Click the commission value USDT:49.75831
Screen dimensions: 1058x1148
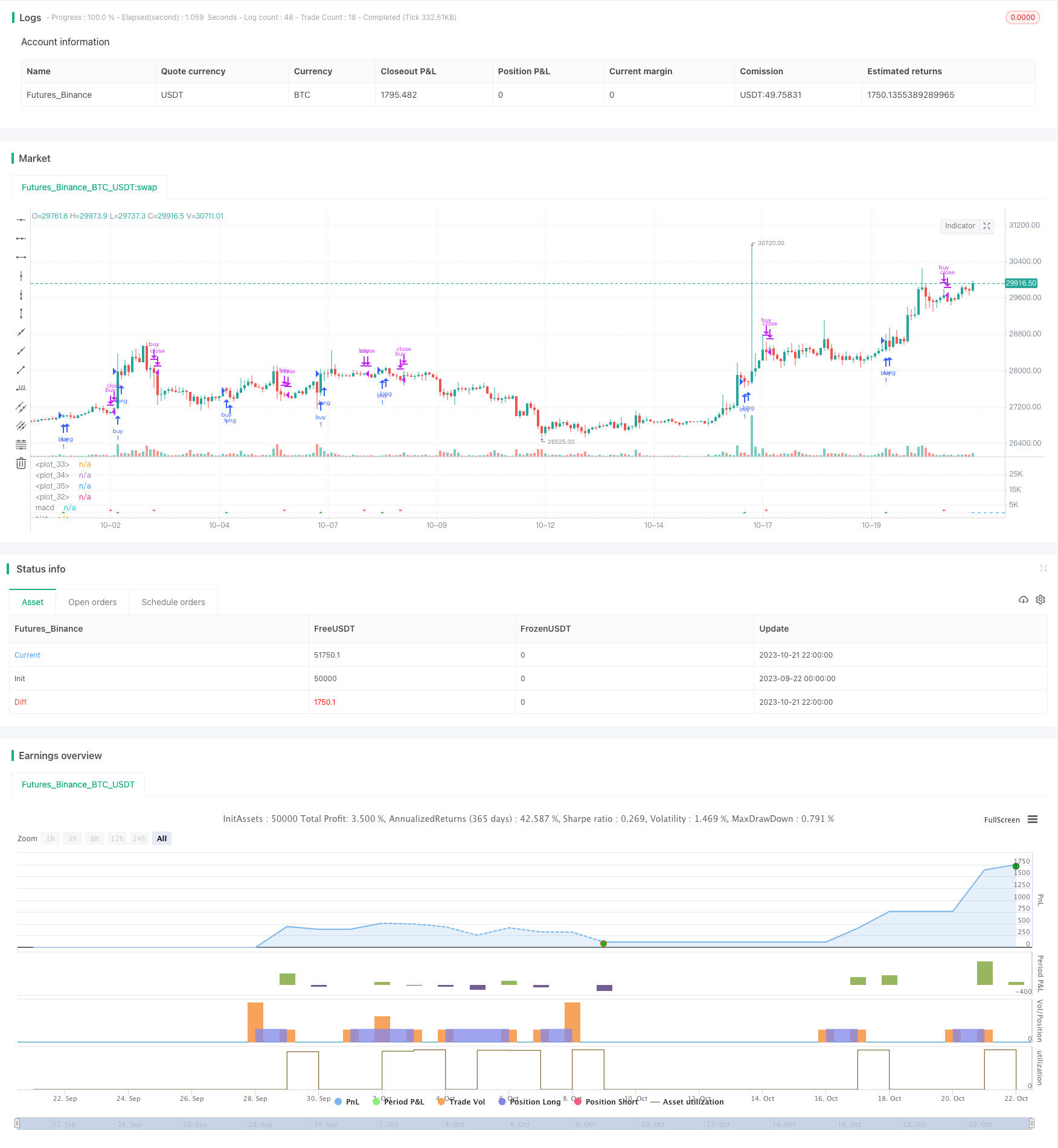771,95
